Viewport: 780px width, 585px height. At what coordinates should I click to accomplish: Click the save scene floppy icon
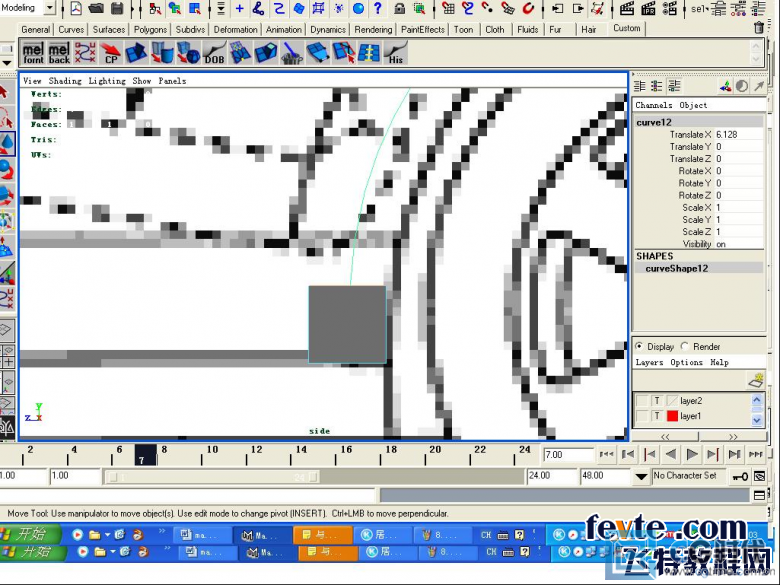(117, 8)
